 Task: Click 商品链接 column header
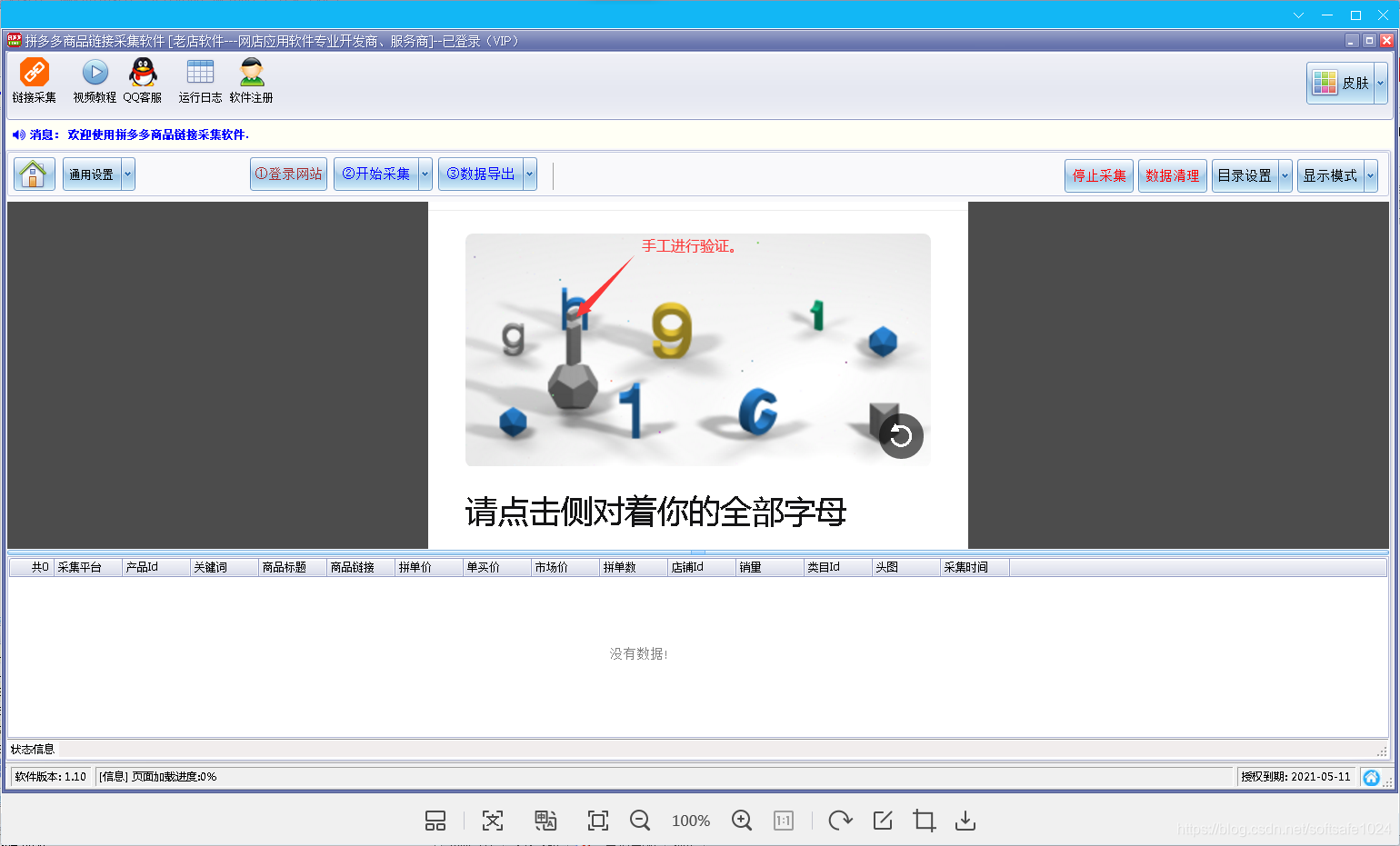pos(361,567)
